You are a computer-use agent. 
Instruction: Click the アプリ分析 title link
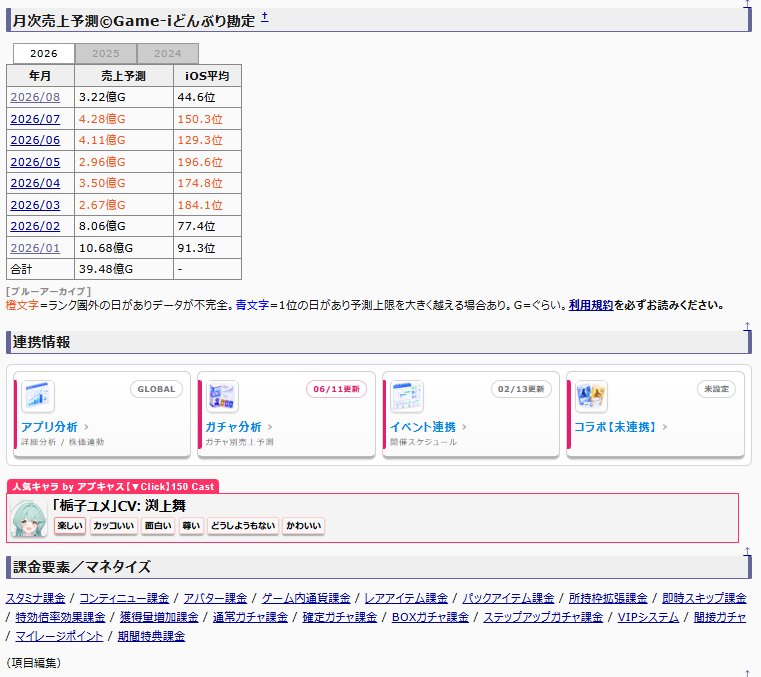[49, 427]
